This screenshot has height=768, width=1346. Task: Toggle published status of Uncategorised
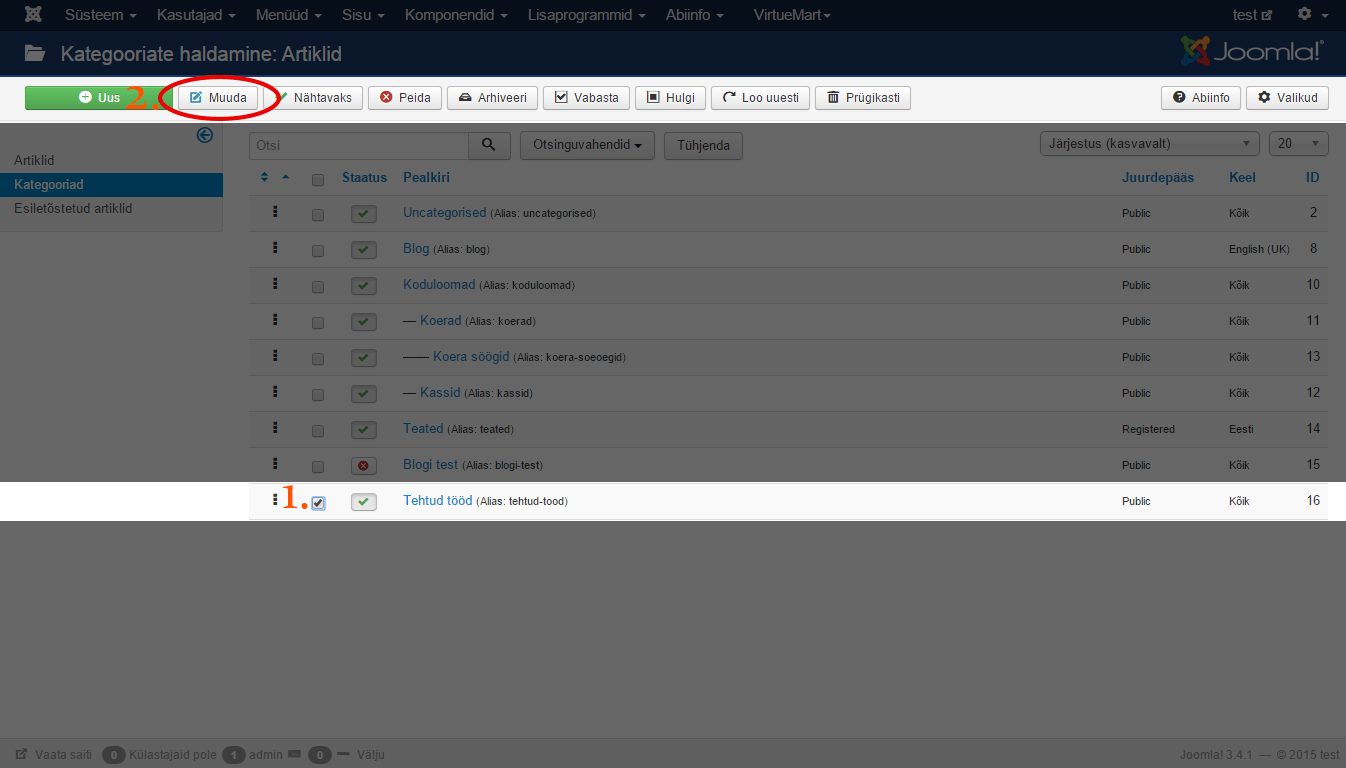[x=364, y=214]
